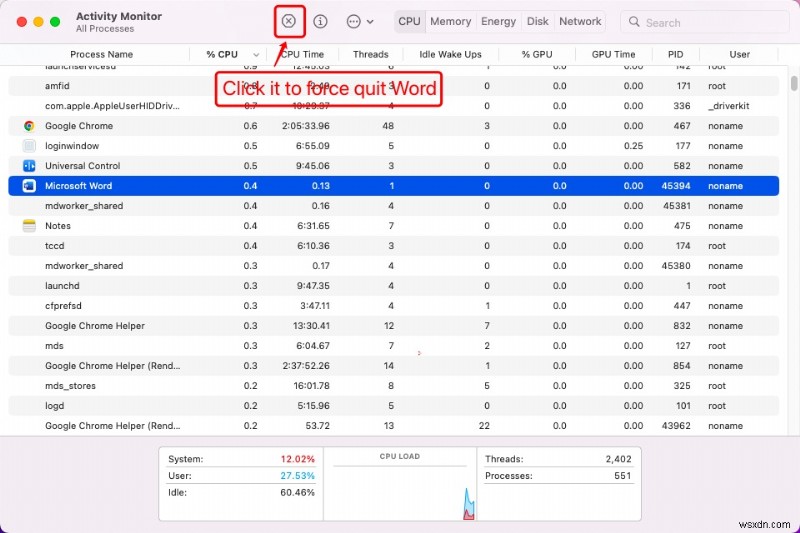Viewport: 800px width, 533px height.
Task: Sort by GPU Time column header
Action: pyautogui.click(x=613, y=54)
